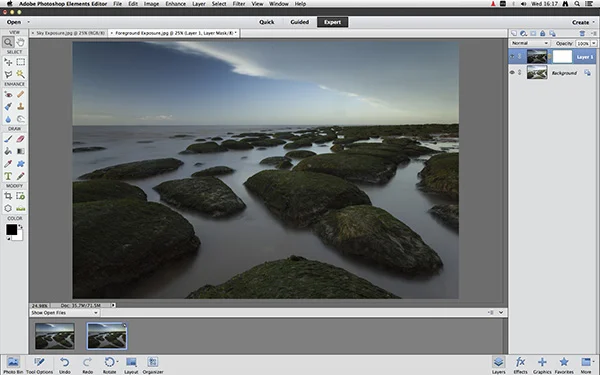Click the lock all pixels icon
Image resolution: width=600 pixels, height=375 pixels.
[543, 34]
